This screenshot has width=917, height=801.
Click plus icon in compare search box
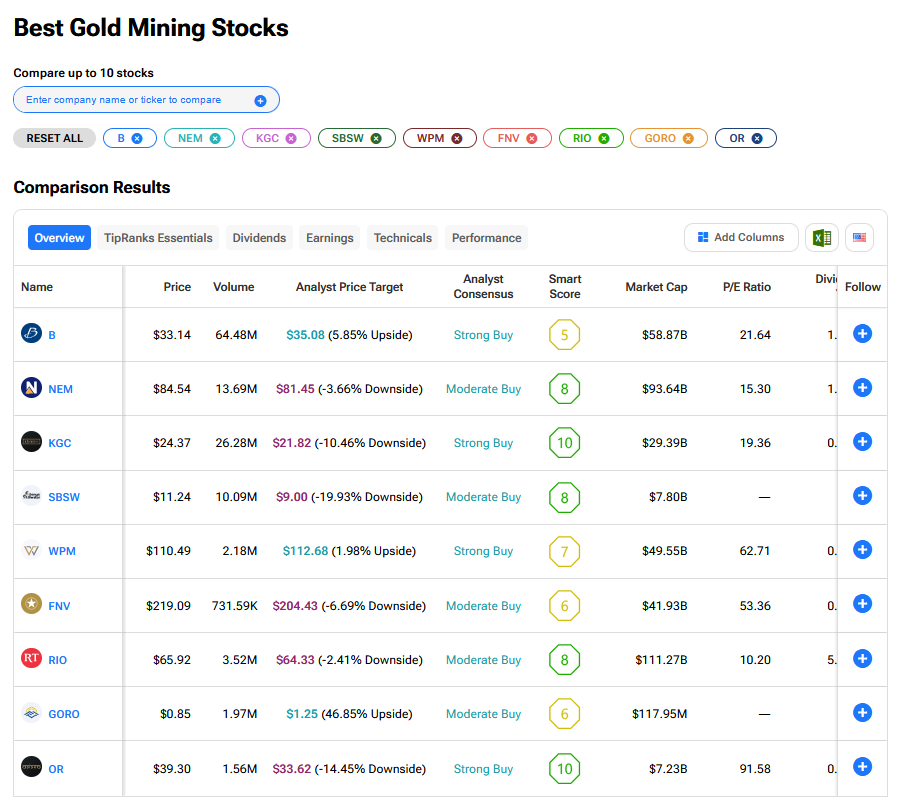[260, 100]
